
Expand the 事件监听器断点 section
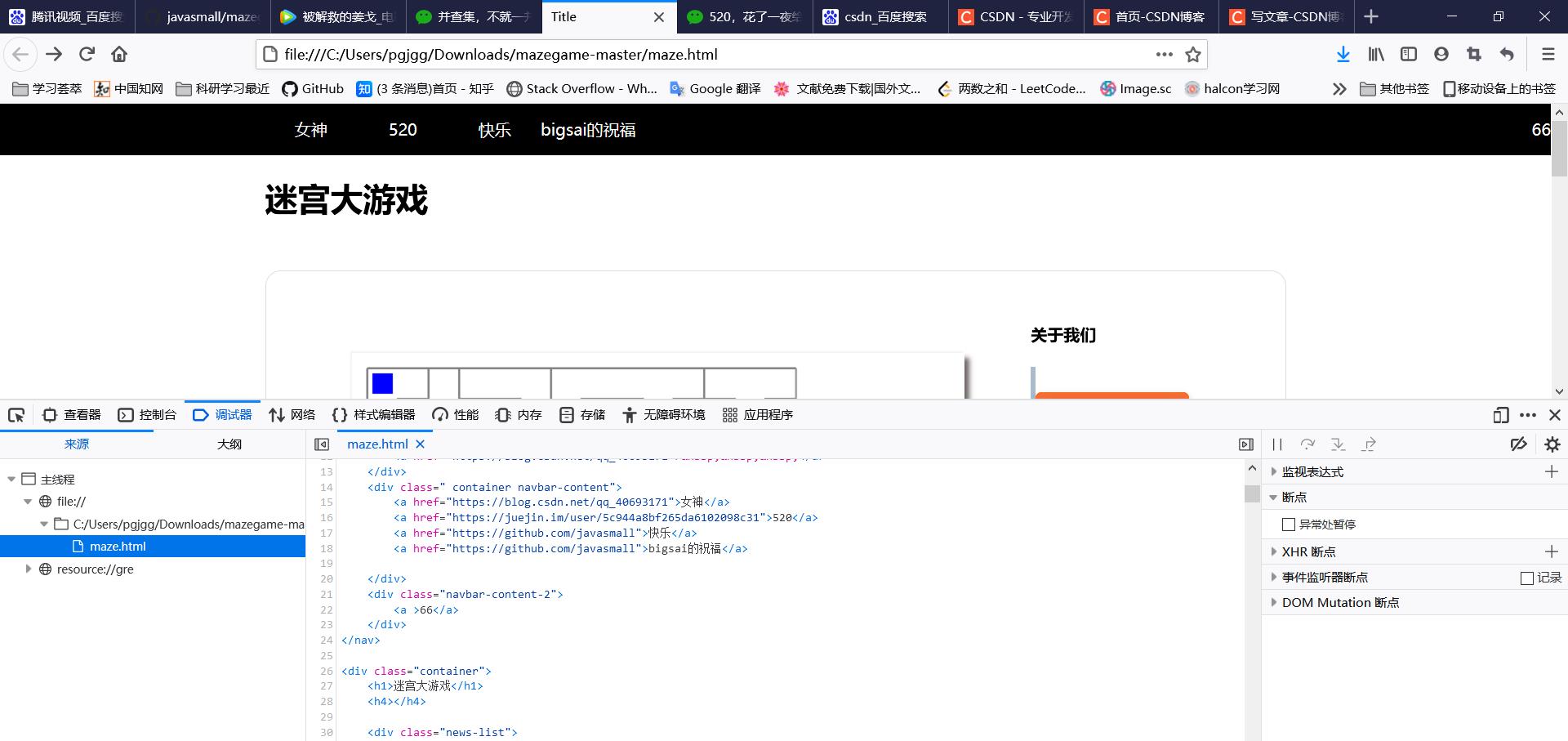1274,577
